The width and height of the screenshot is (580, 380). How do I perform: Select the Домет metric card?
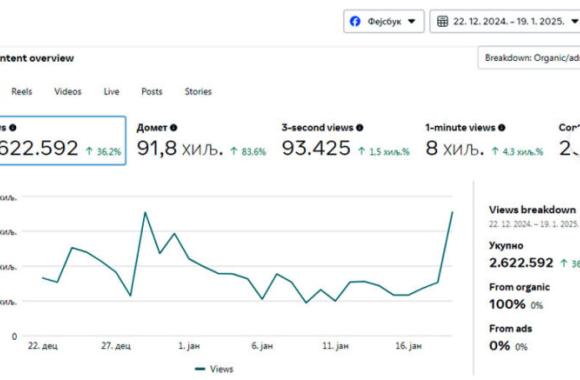pyautogui.click(x=202, y=141)
